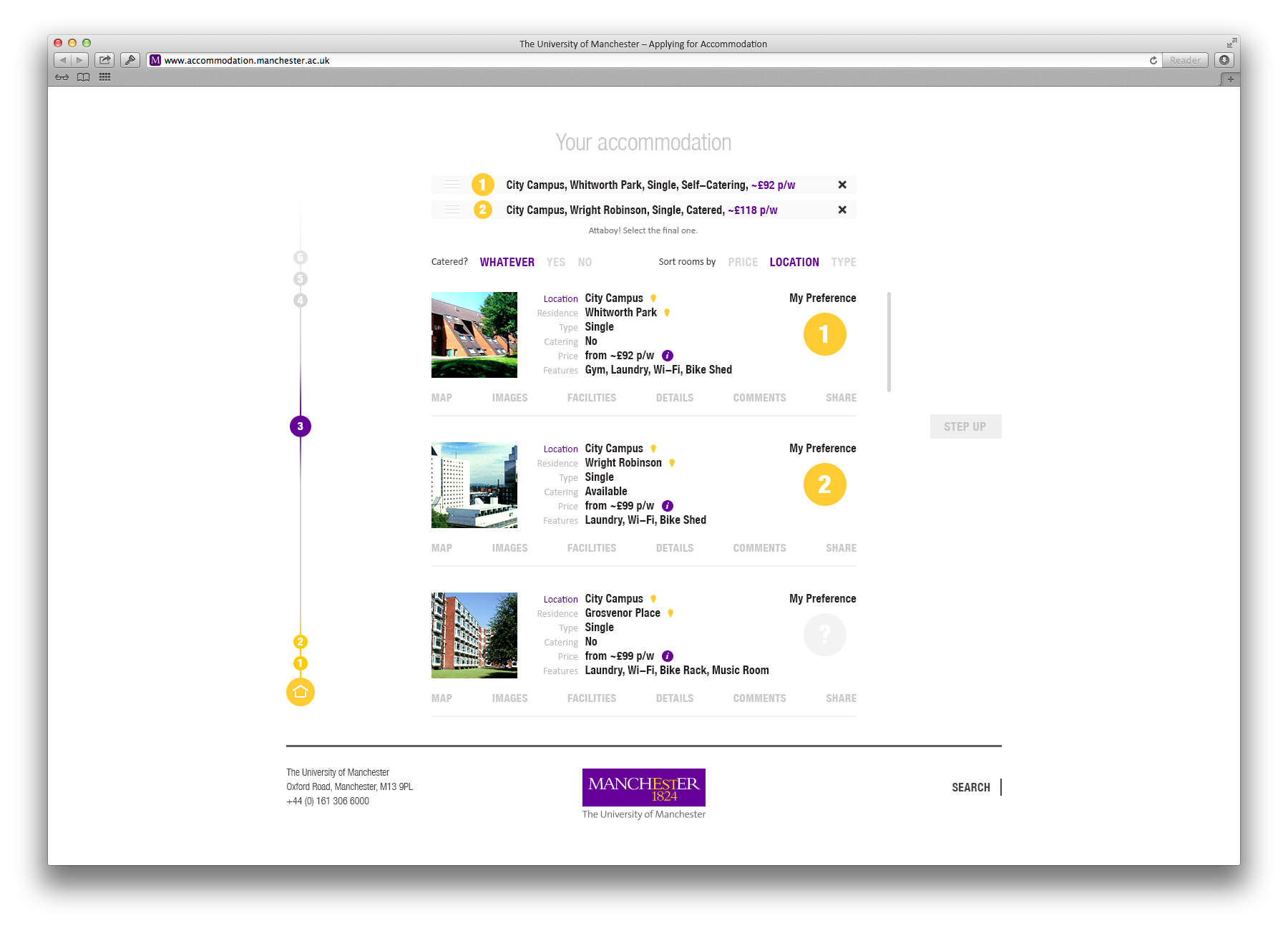Screen dimensions: 1288x931
Task: Click the map pin beside Wright Robinson
Action: (672, 463)
